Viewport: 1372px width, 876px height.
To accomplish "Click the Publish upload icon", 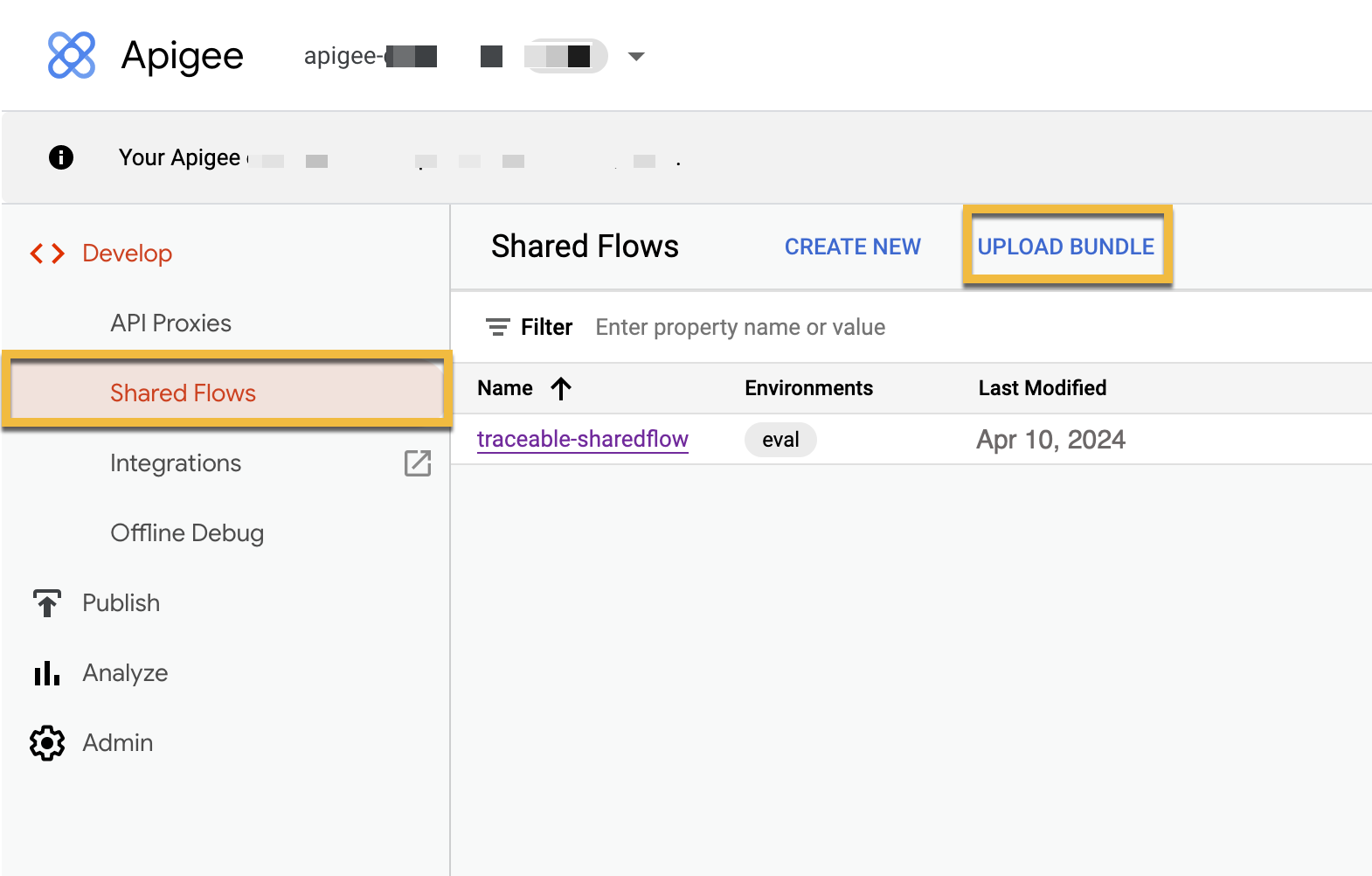I will click(x=47, y=603).
